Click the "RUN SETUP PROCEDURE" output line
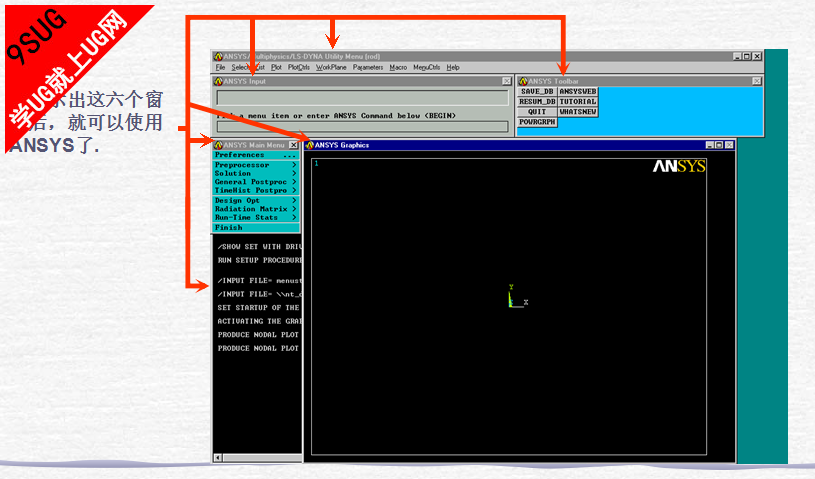 [259, 260]
